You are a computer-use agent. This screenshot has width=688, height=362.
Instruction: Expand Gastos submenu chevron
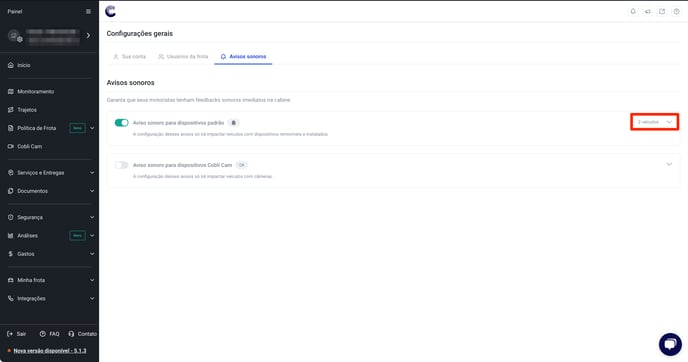(x=92, y=254)
